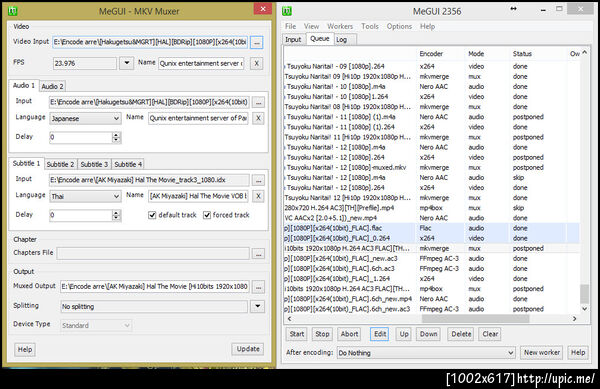Open the Help menu in MeGUI
The width and height of the screenshot is (600, 389).
coord(427,26)
